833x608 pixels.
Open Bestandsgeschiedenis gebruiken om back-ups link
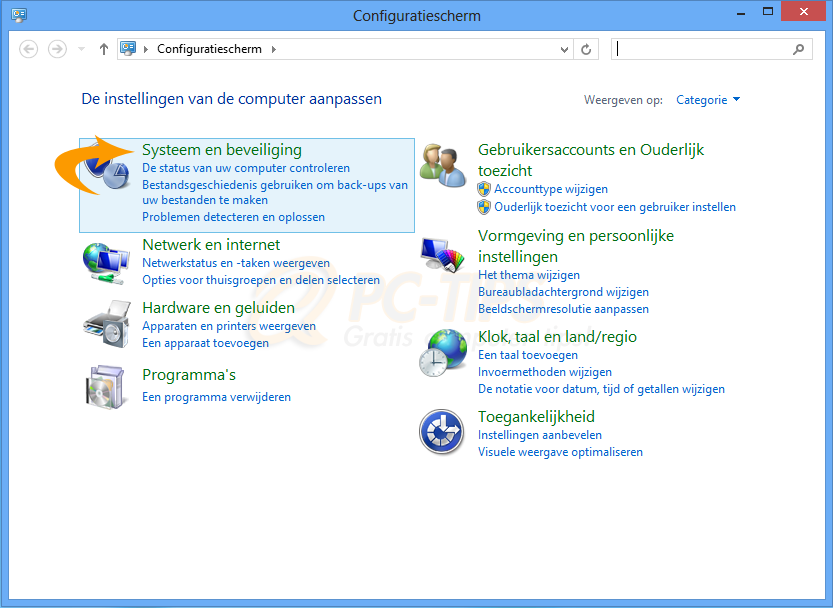pos(275,192)
